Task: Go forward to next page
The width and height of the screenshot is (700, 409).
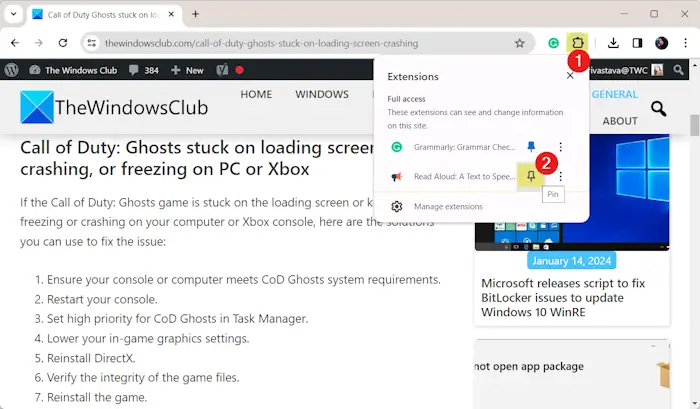Action: tap(39, 43)
